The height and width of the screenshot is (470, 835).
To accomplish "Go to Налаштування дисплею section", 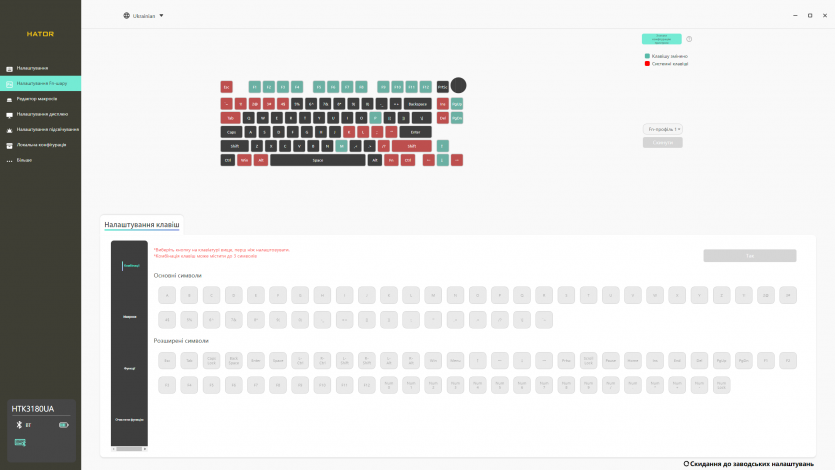I will coord(41,114).
